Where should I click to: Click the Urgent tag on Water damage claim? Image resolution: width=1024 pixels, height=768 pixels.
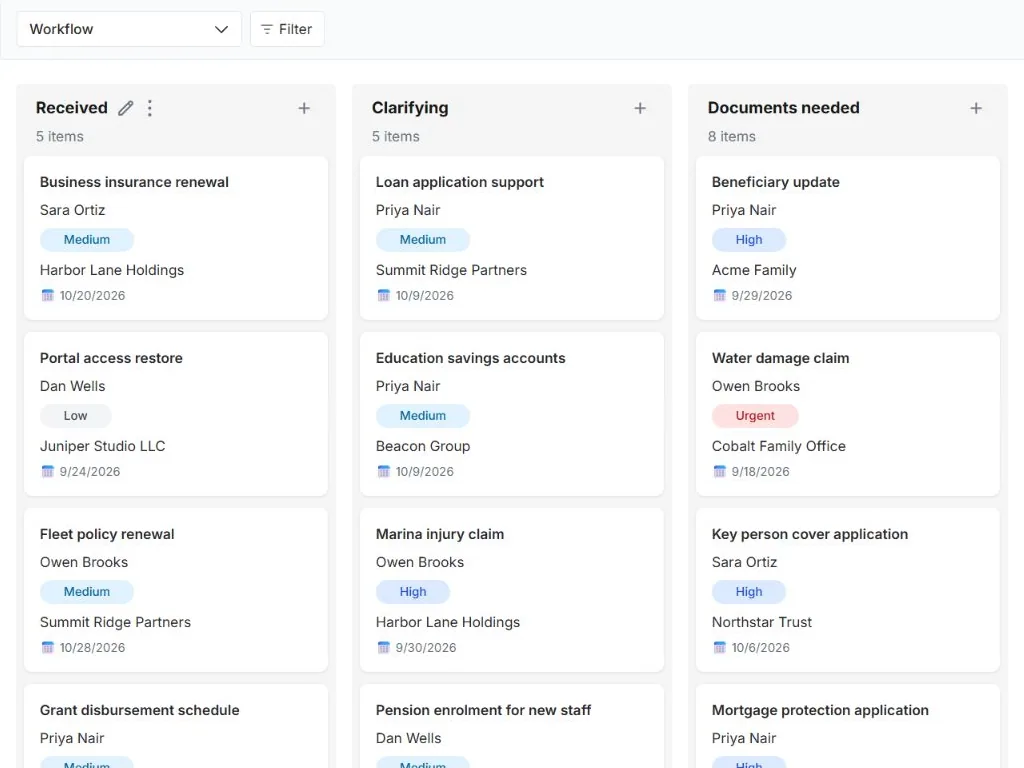tap(755, 415)
